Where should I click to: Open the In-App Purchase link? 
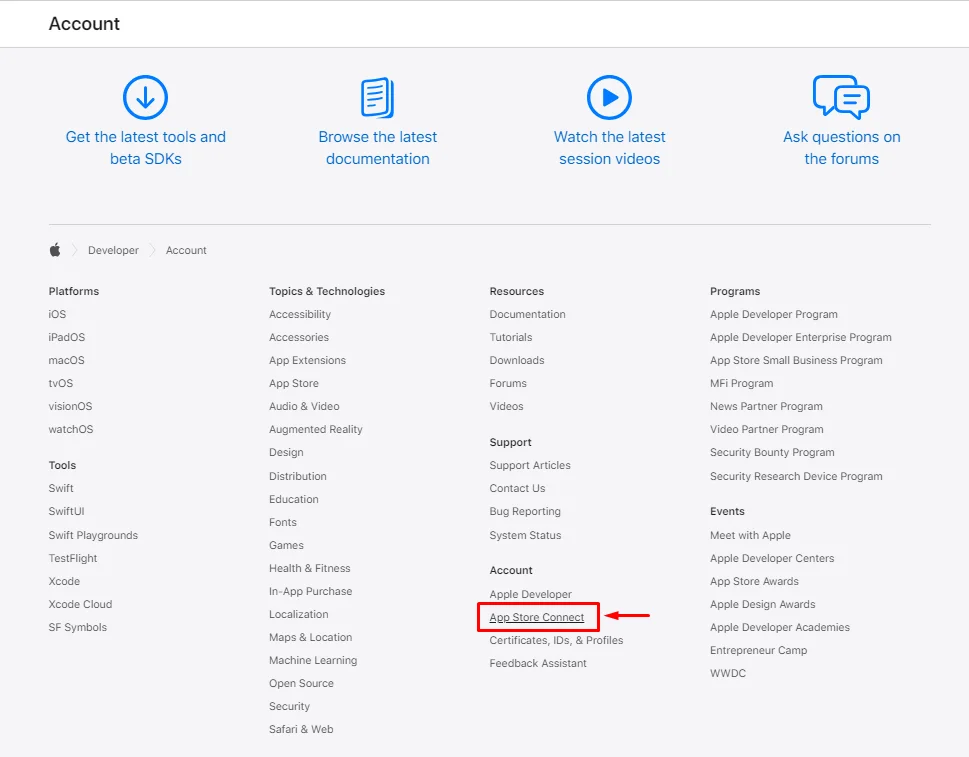click(310, 591)
